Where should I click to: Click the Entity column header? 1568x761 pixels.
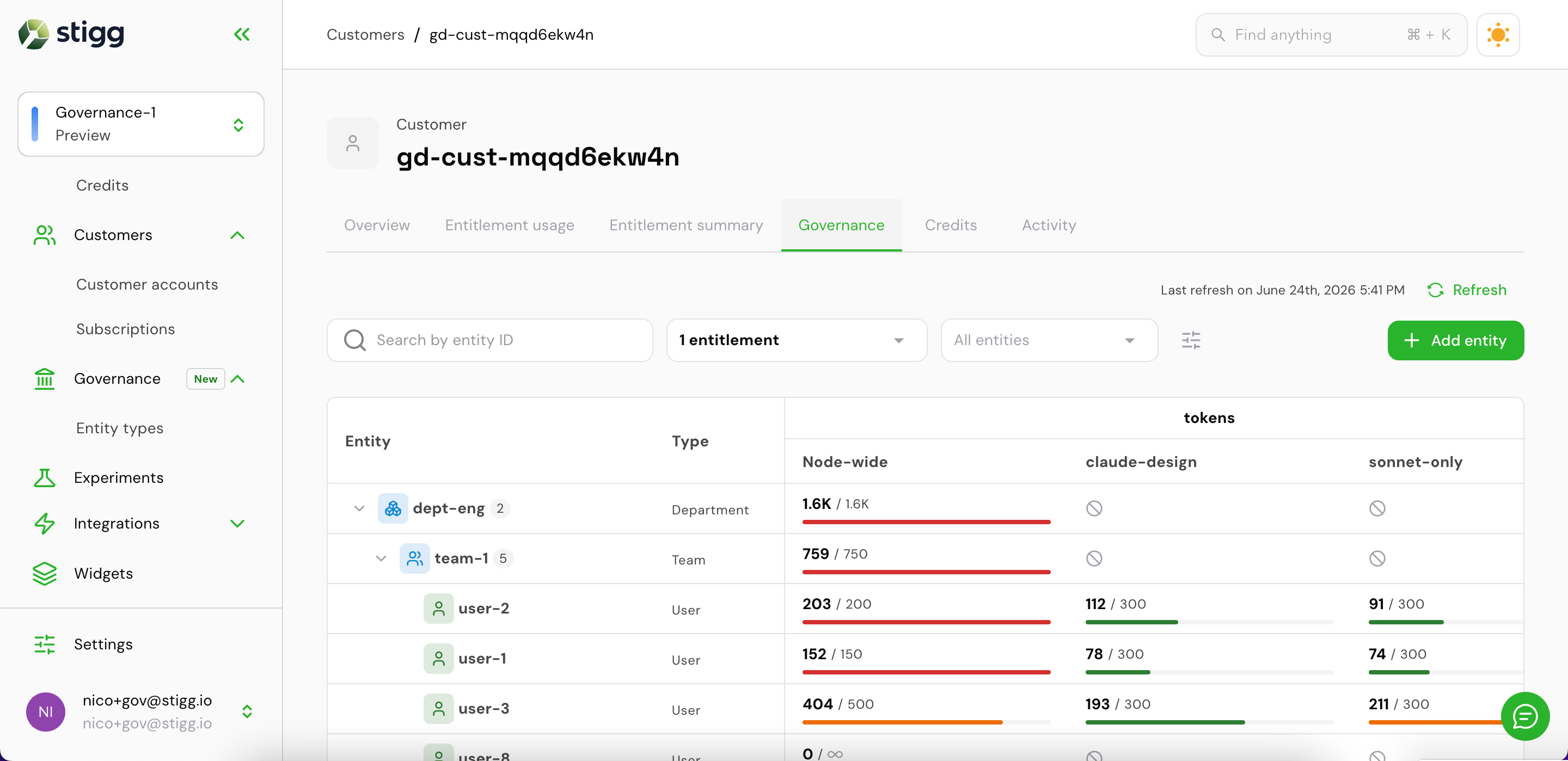[x=367, y=441]
